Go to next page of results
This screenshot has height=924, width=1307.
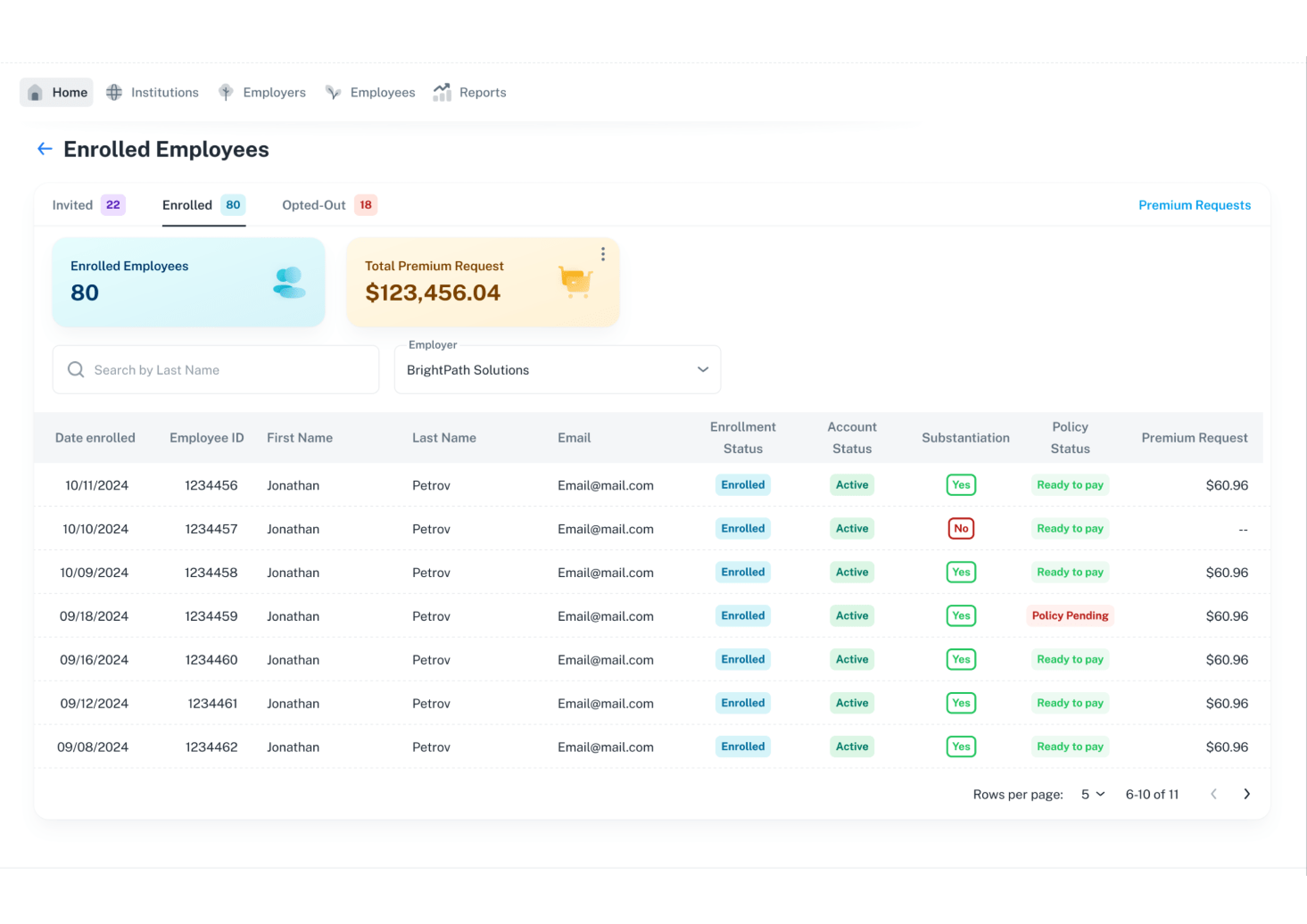[x=1247, y=794]
